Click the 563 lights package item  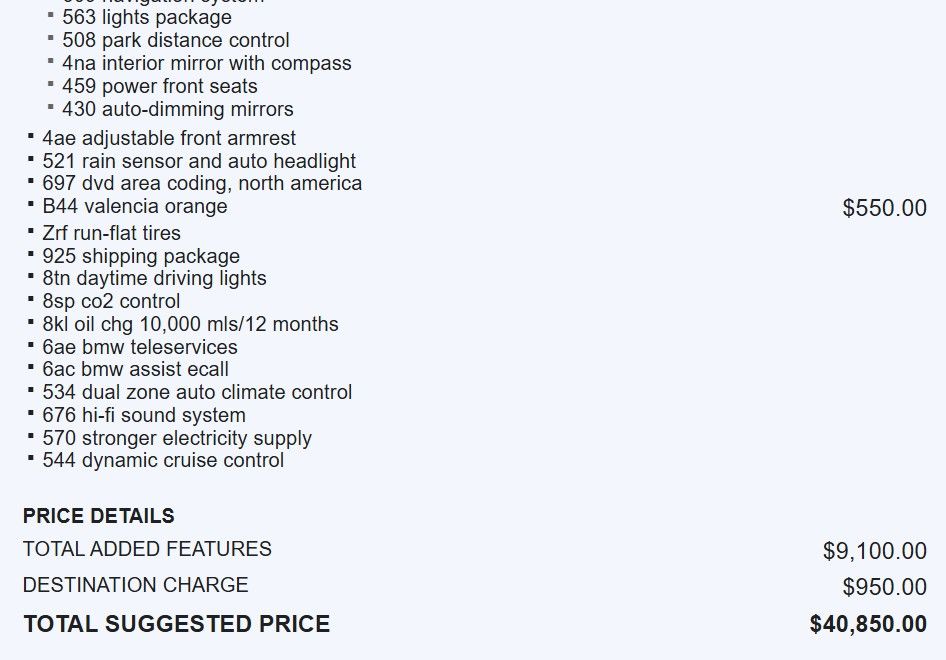146,17
